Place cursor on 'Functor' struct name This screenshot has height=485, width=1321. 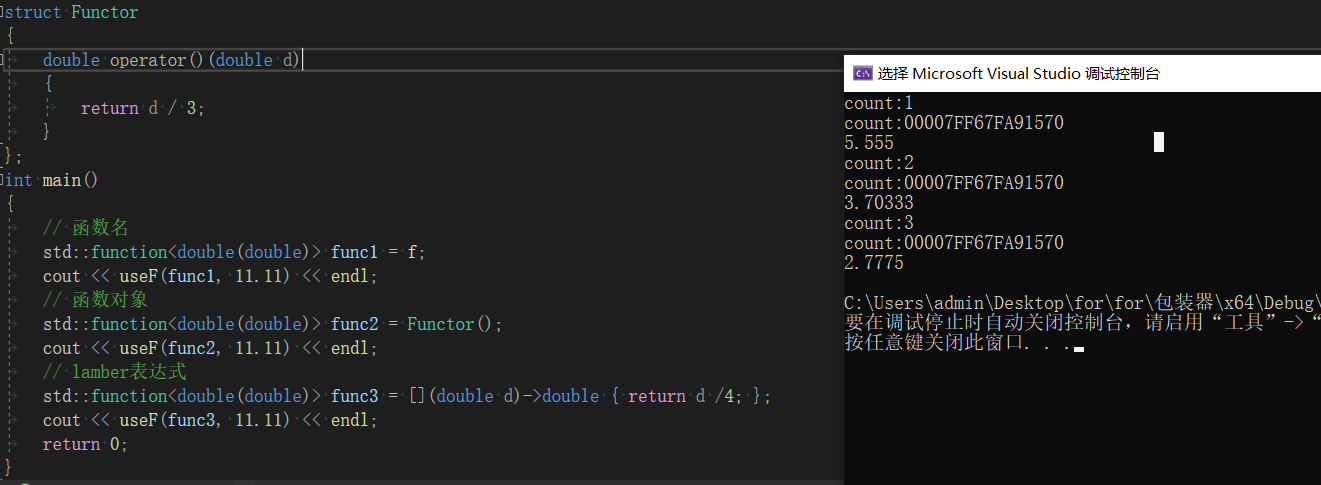click(105, 13)
